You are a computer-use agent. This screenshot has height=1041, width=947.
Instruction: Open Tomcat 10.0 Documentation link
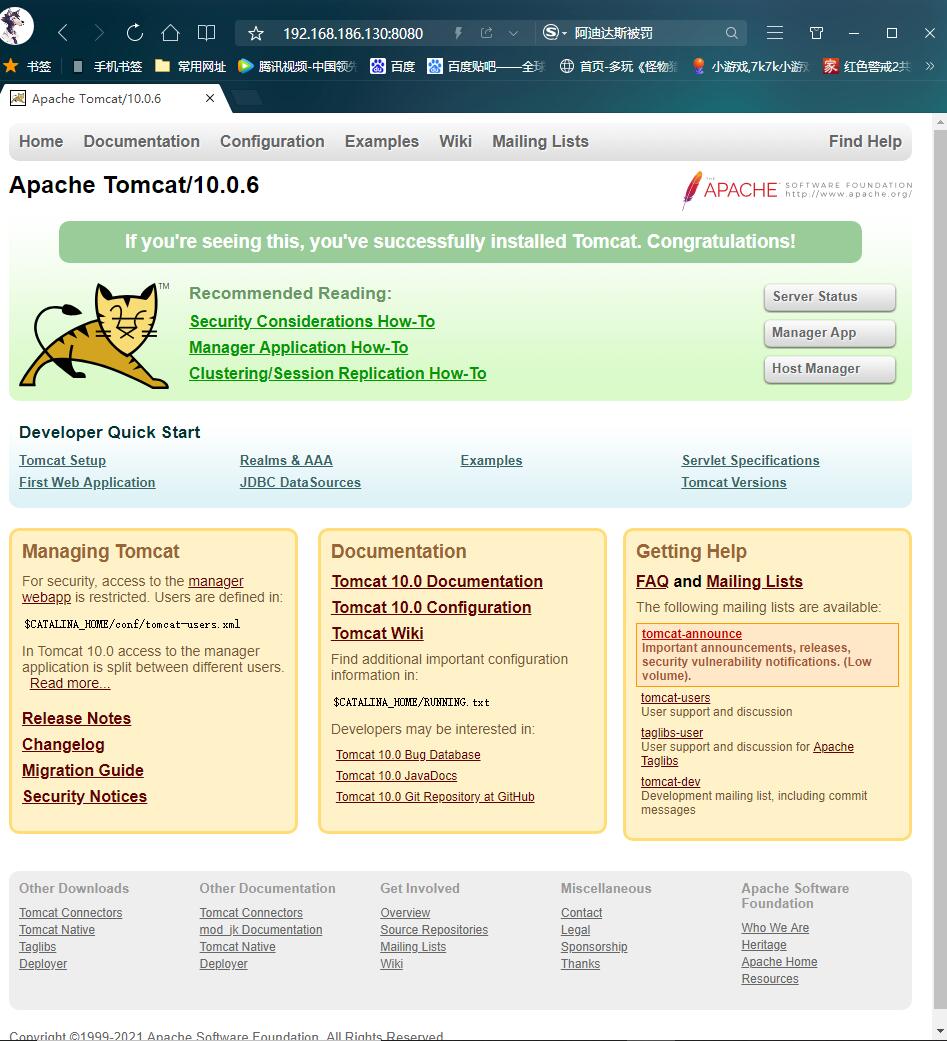coord(437,582)
